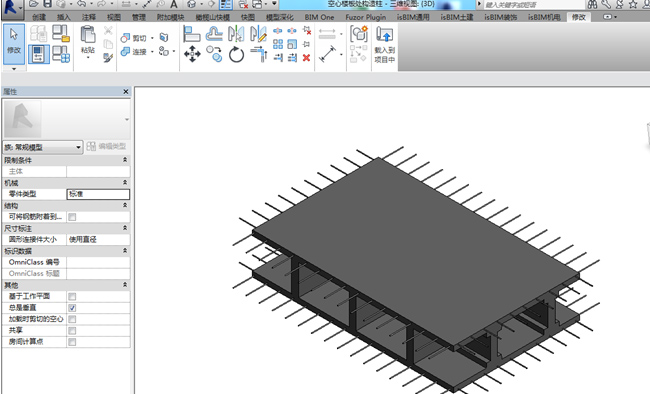
Task: Select the Offset tool icon
Action: 214,34
